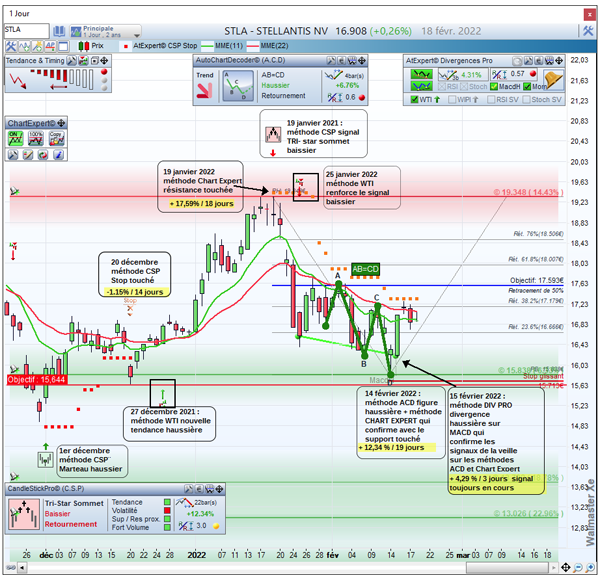Click the ChartExpert Copy icon

(x=56, y=138)
